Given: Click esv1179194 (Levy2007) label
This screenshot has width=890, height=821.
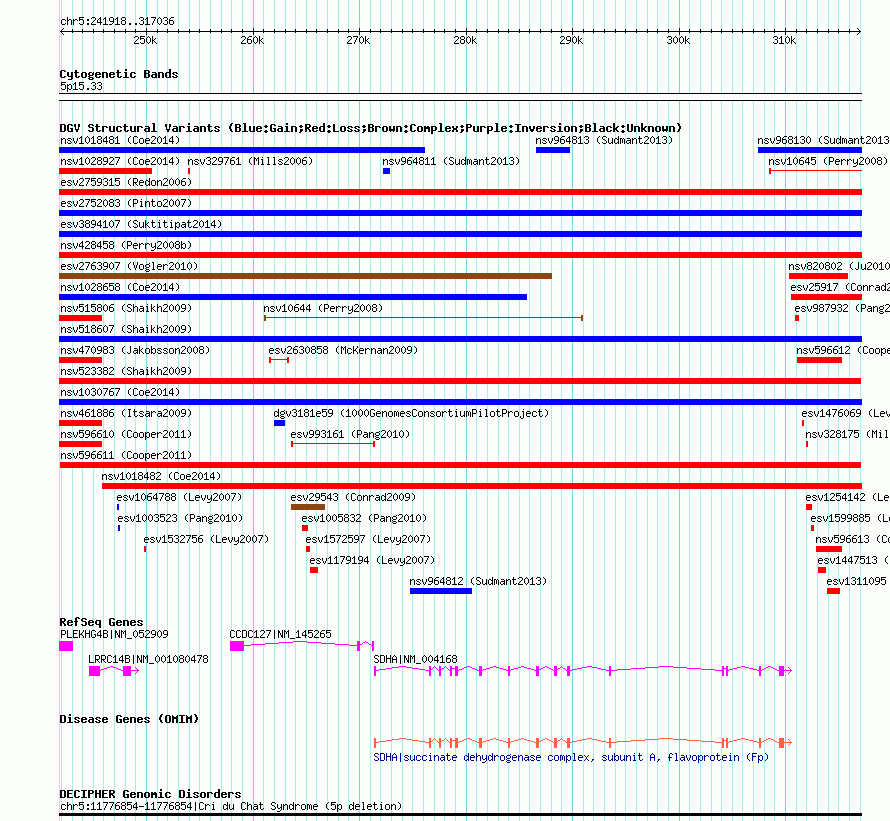Looking at the screenshot, I should pos(372,560).
